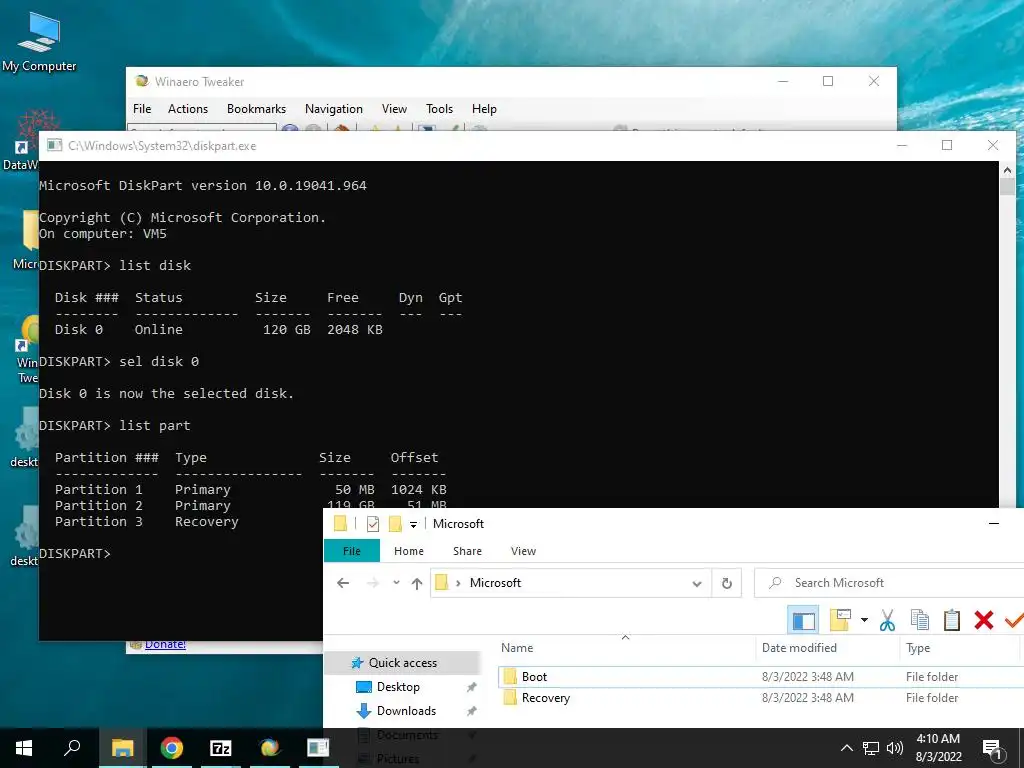Click the Donate! link in Winaero Tweaker
Viewport: 1024px width, 768px height.
pos(165,645)
